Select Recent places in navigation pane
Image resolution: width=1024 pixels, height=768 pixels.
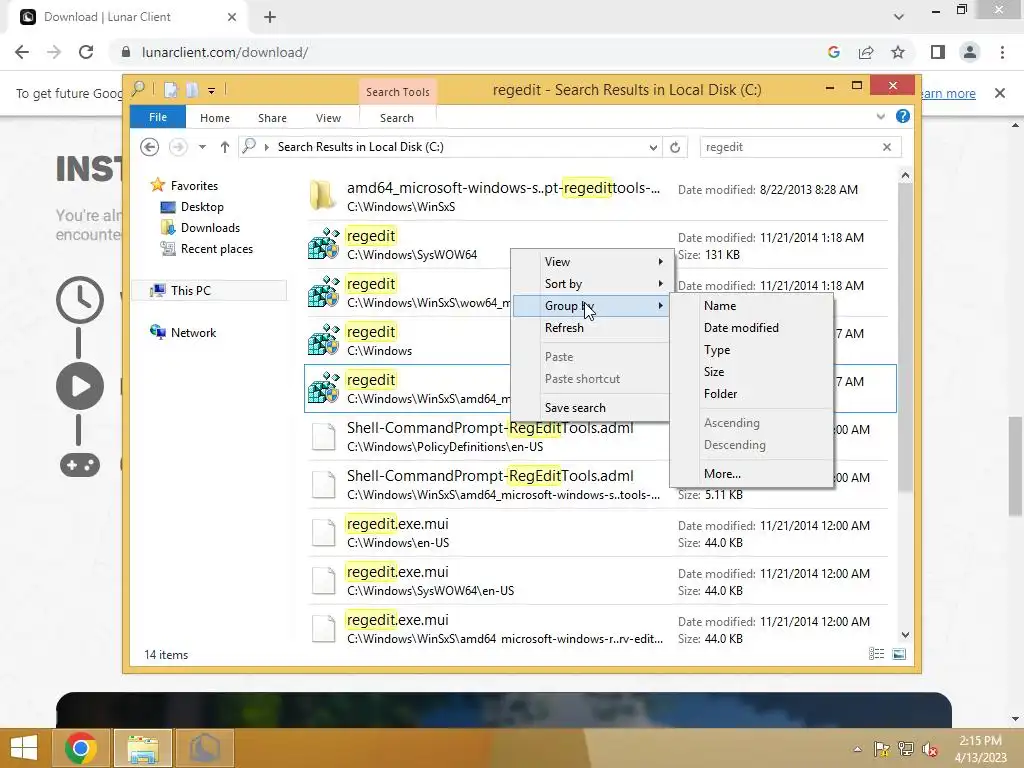pyautogui.click(x=216, y=249)
